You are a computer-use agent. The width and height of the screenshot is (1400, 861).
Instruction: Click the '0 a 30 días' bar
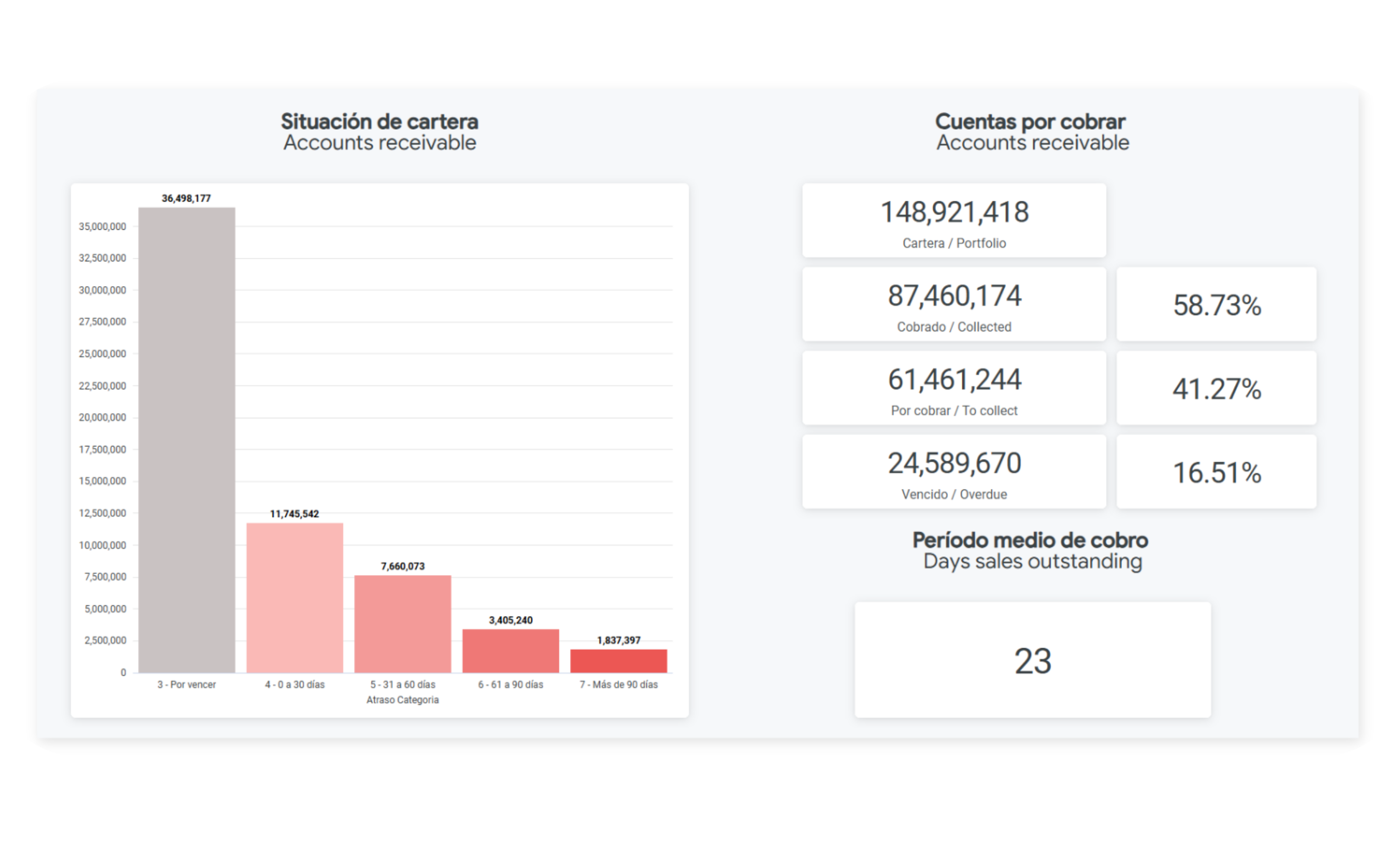[295, 598]
